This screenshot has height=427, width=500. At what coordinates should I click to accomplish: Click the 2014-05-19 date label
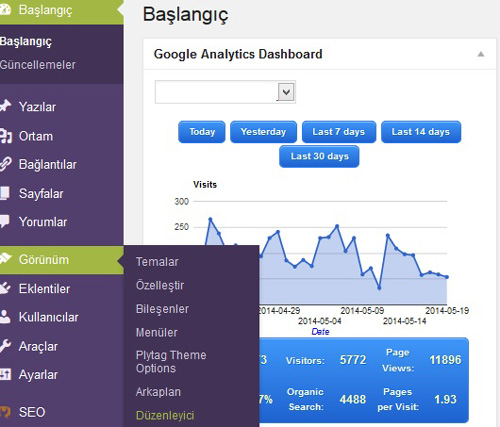click(447, 311)
